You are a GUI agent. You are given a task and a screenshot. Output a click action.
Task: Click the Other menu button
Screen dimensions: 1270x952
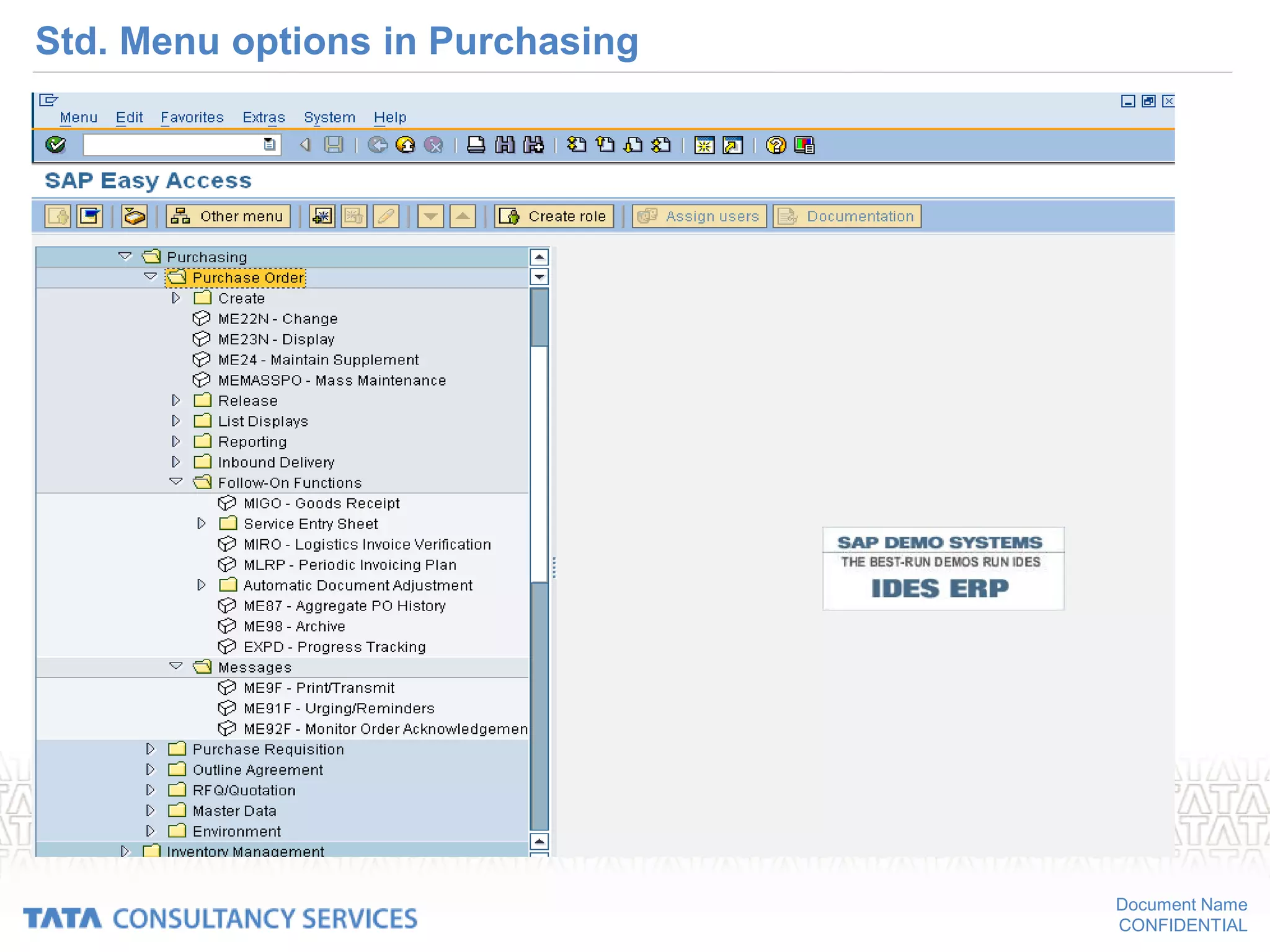coord(228,216)
